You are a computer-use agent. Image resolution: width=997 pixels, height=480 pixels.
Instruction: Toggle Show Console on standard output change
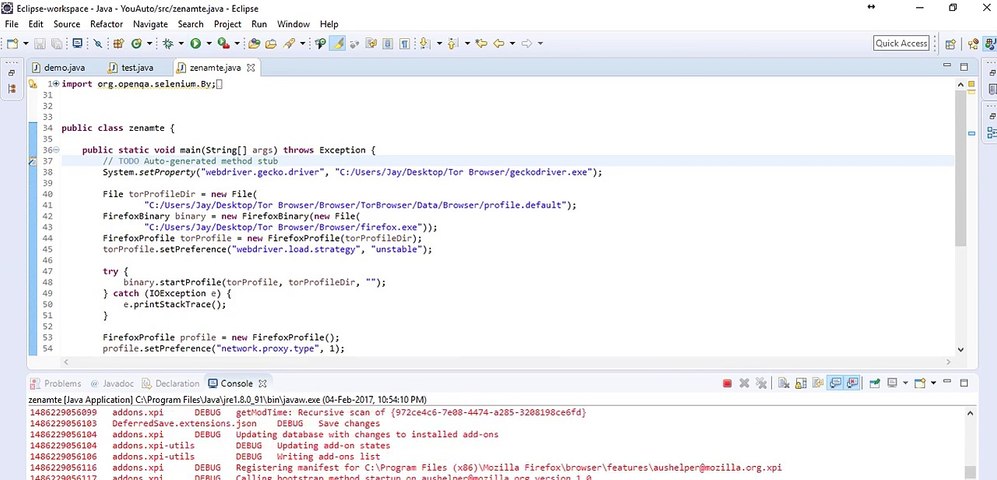pyautogui.click(x=835, y=383)
